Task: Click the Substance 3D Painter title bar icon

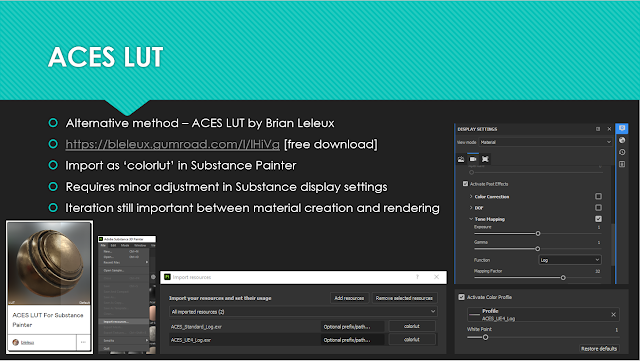Action: click(101, 239)
